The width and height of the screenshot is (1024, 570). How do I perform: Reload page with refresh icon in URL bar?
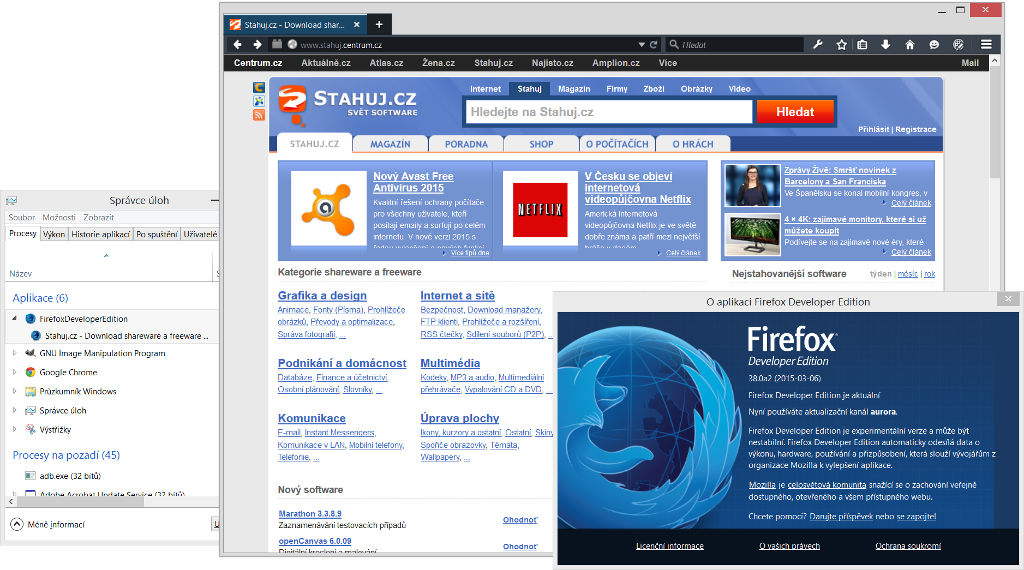click(653, 44)
